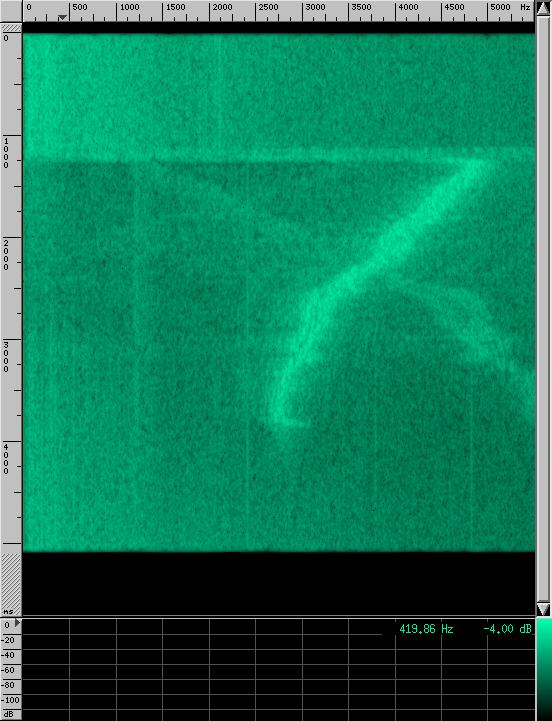
Task: Click the 500 label on the frequency ruler
Action: 80,7
